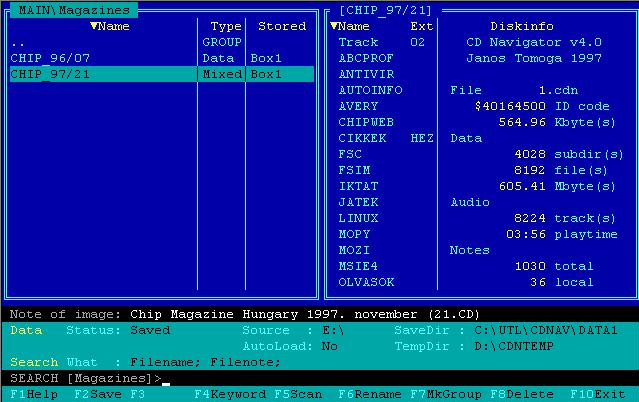Viewport: 639px width, 402px height.
Task: Click the Ext column header
Action: point(421,27)
